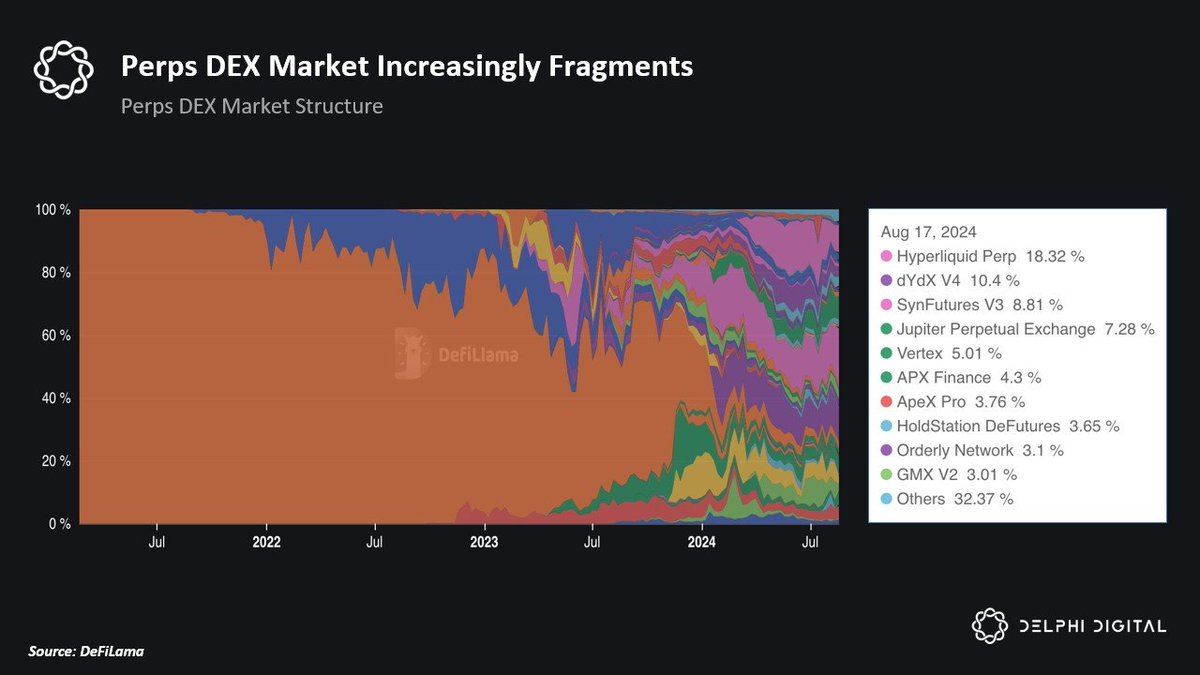
Task: Click the Aug 17, 2024 date label
Action: (929, 232)
